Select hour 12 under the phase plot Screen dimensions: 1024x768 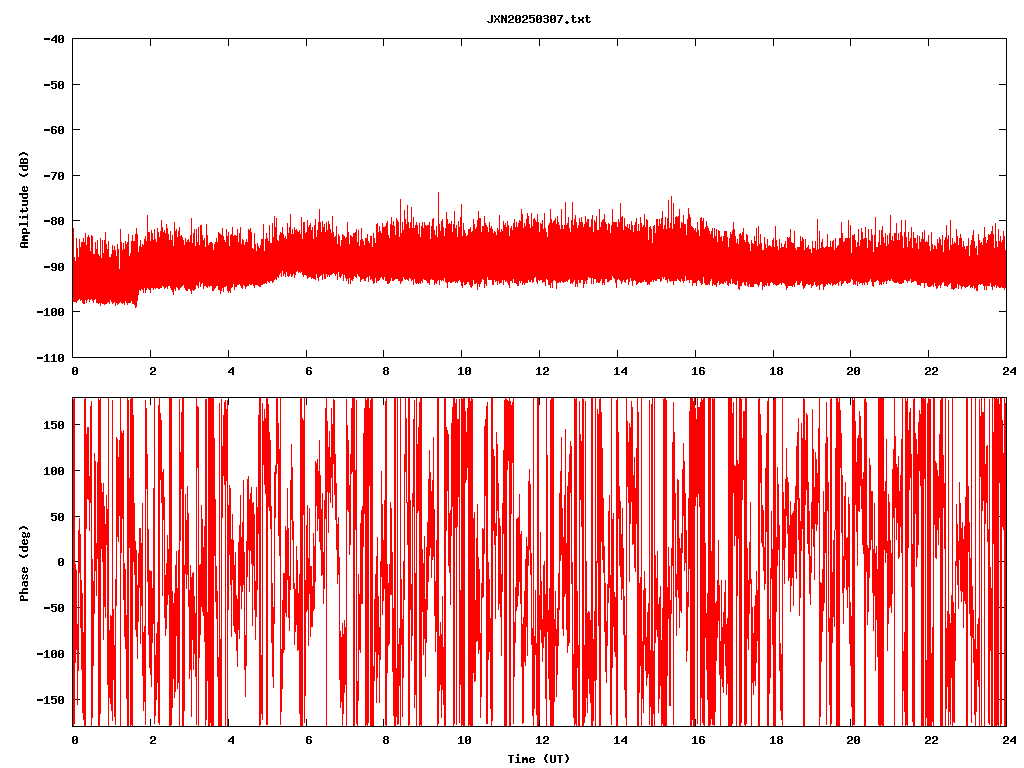click(x=542, y=740)
